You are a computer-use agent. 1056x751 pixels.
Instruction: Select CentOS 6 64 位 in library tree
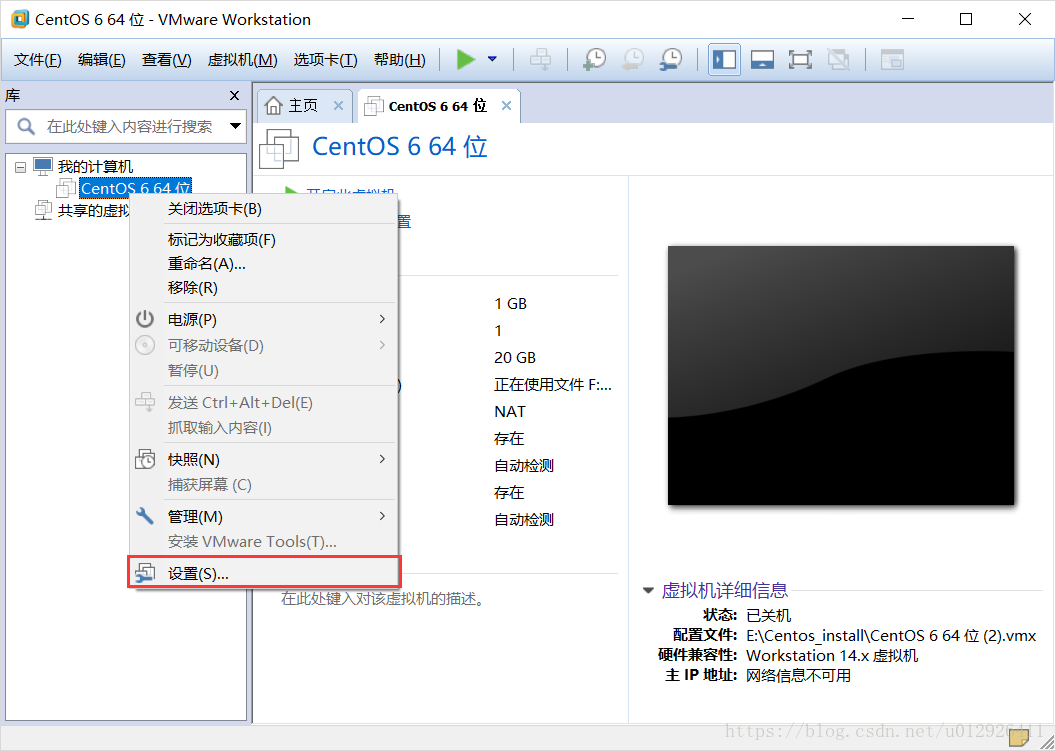point(135,188)
